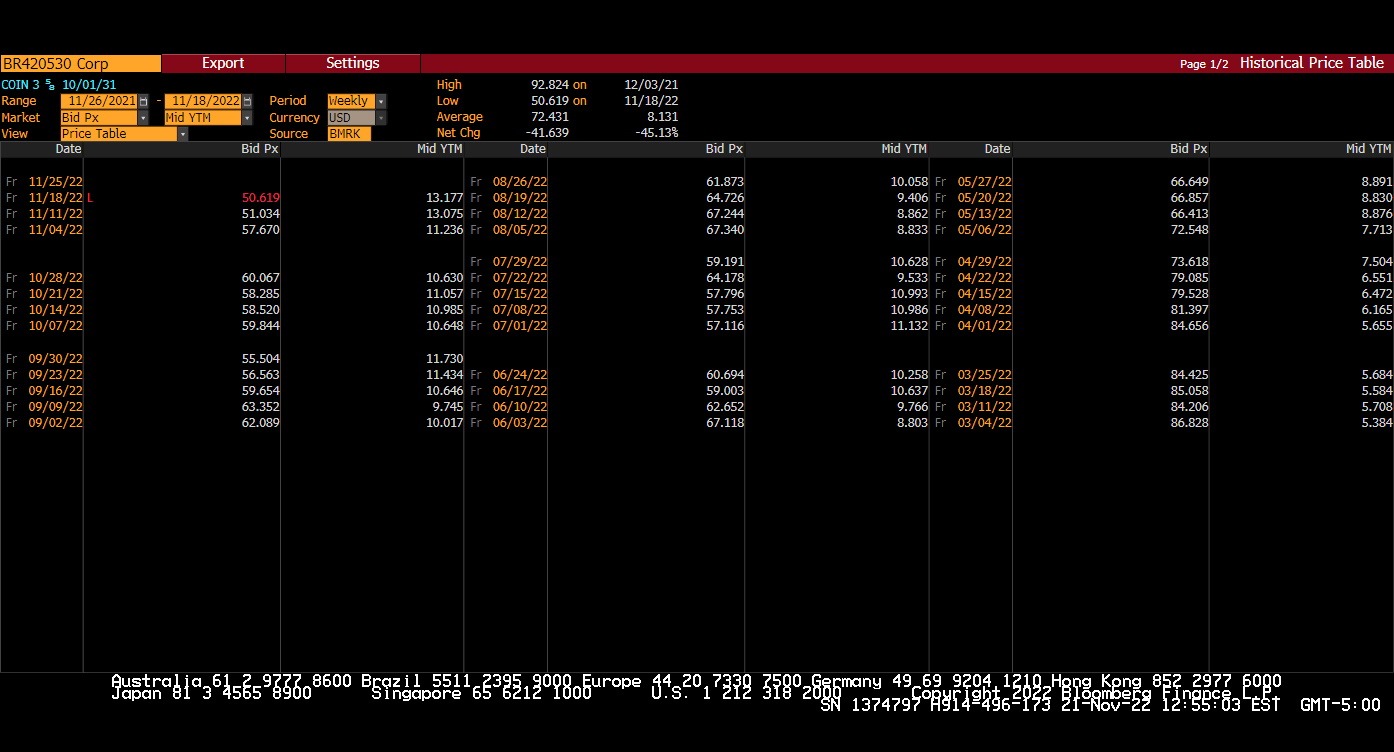Open the USD currency dropdown
Screen dimensions: 1394x752
380,118
